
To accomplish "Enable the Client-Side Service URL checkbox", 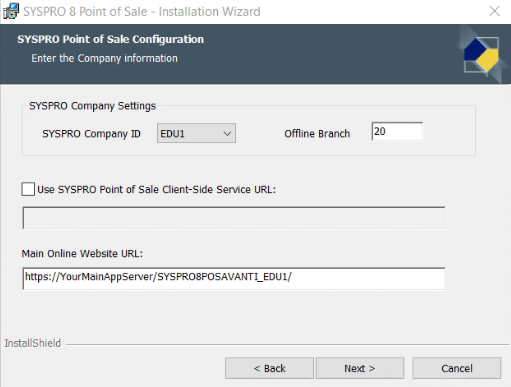I will [x=28, y=189].
